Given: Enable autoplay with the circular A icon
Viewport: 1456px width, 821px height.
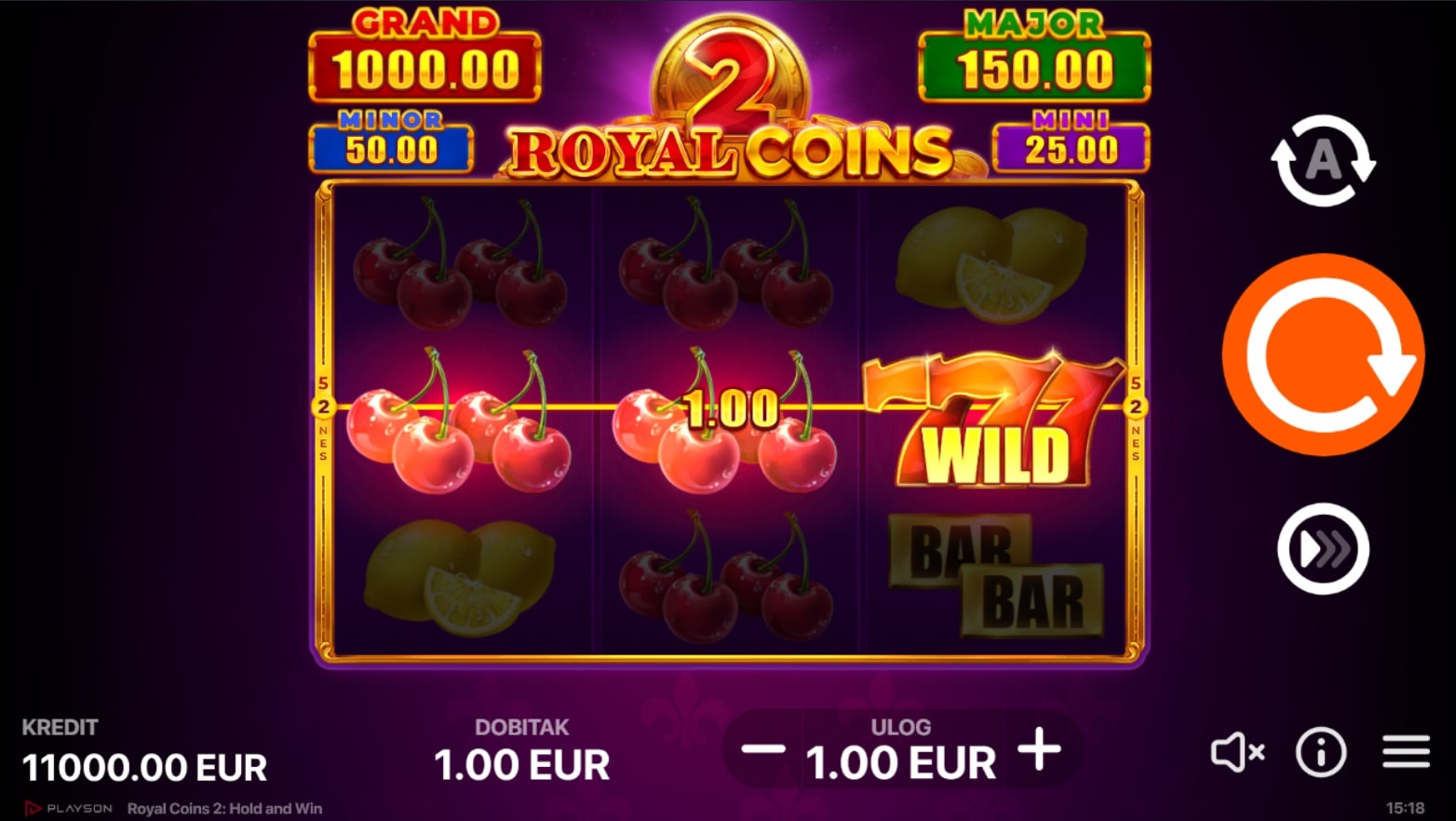Looking at the screenshot, I should pyautogui.click(x=1323, y=160).
